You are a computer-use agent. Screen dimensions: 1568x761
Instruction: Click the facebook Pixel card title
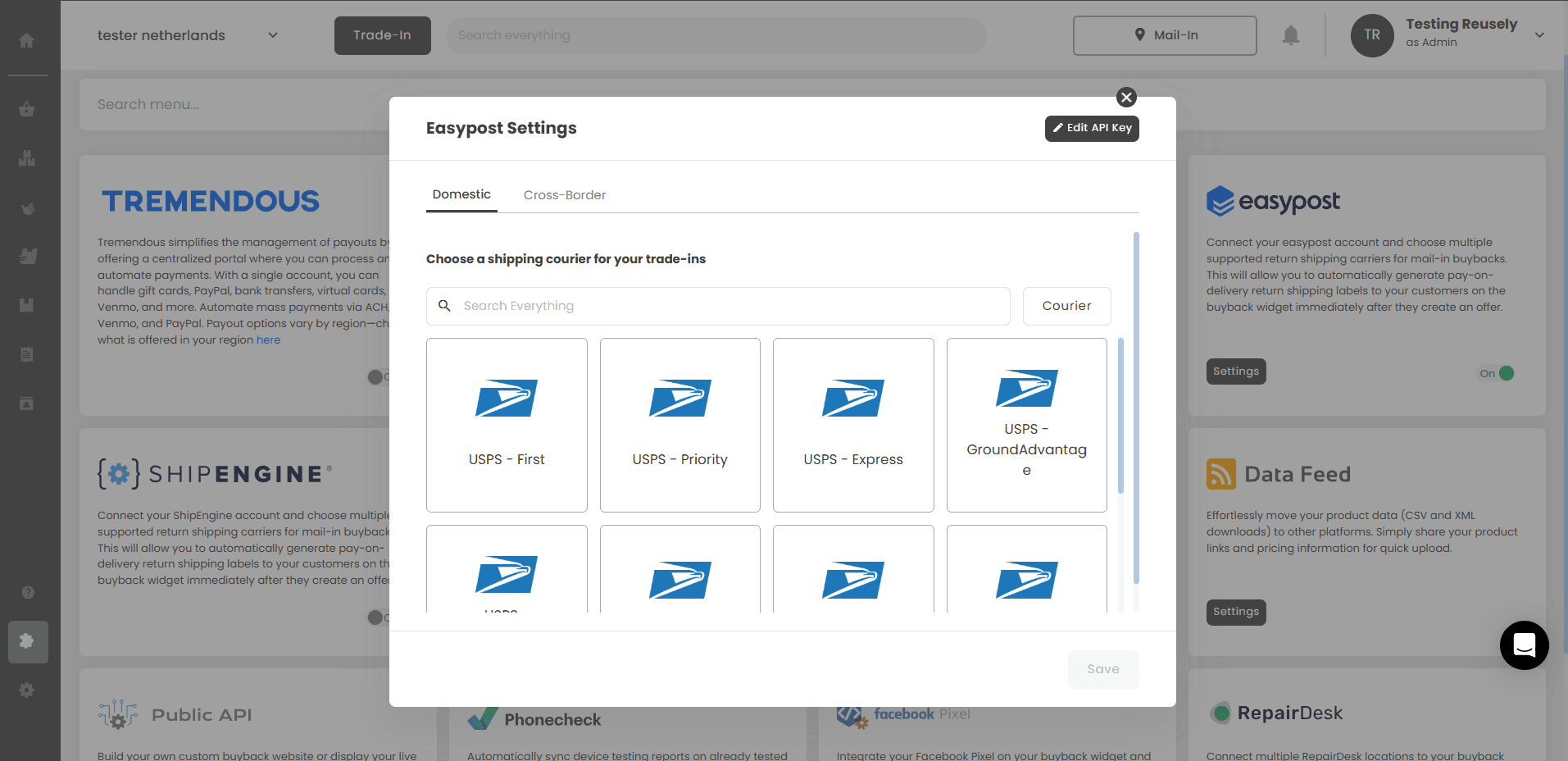point(922,714)
